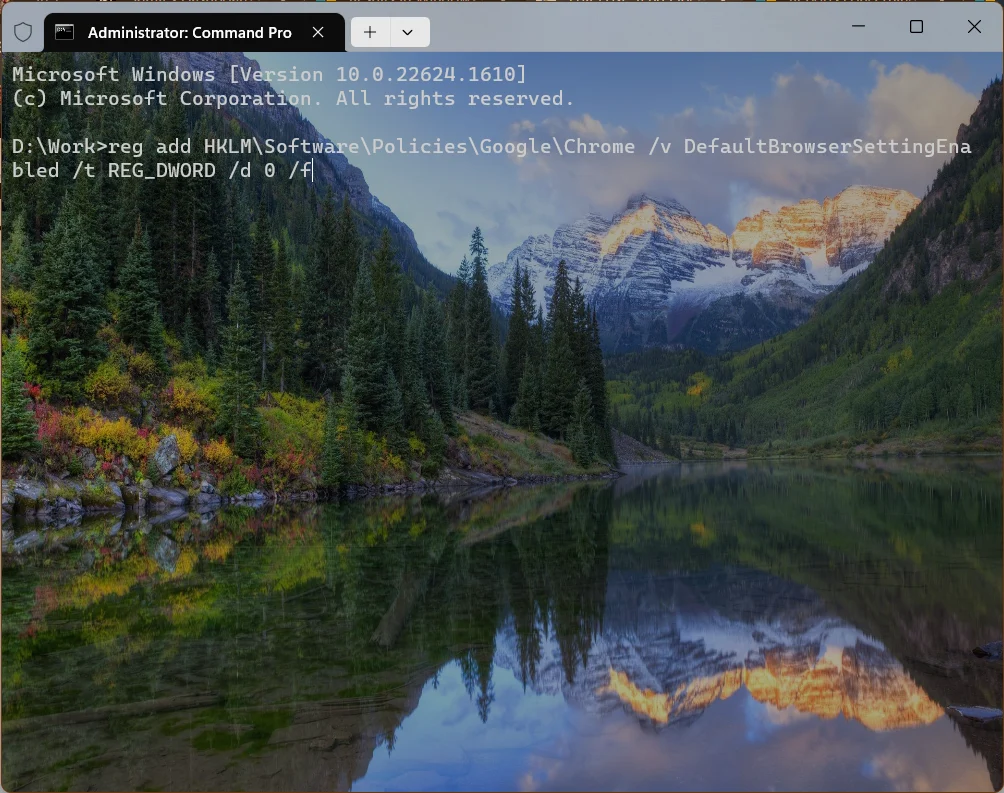Screen dimensions: 1004x793
Task: Expand the new tab profile dropdown
Action: click(x=407, y=32)
